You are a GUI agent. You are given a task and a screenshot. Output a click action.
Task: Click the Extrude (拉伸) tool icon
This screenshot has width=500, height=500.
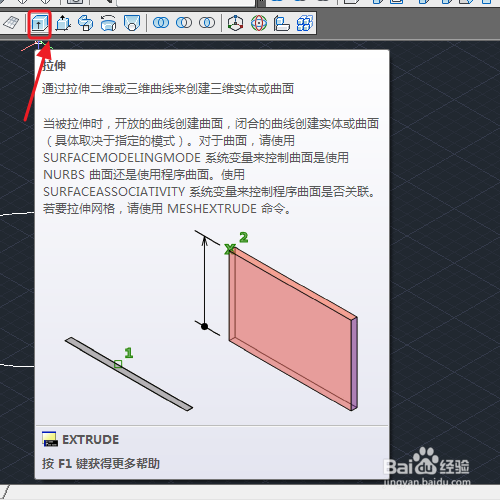tap(40, 23)
